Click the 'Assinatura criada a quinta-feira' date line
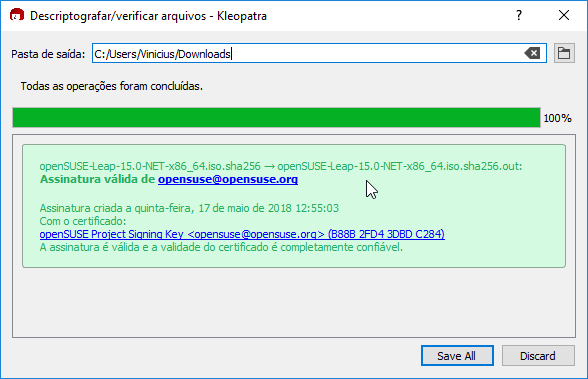This screenshot has width=588, height=379. click(x=189, y=208)
